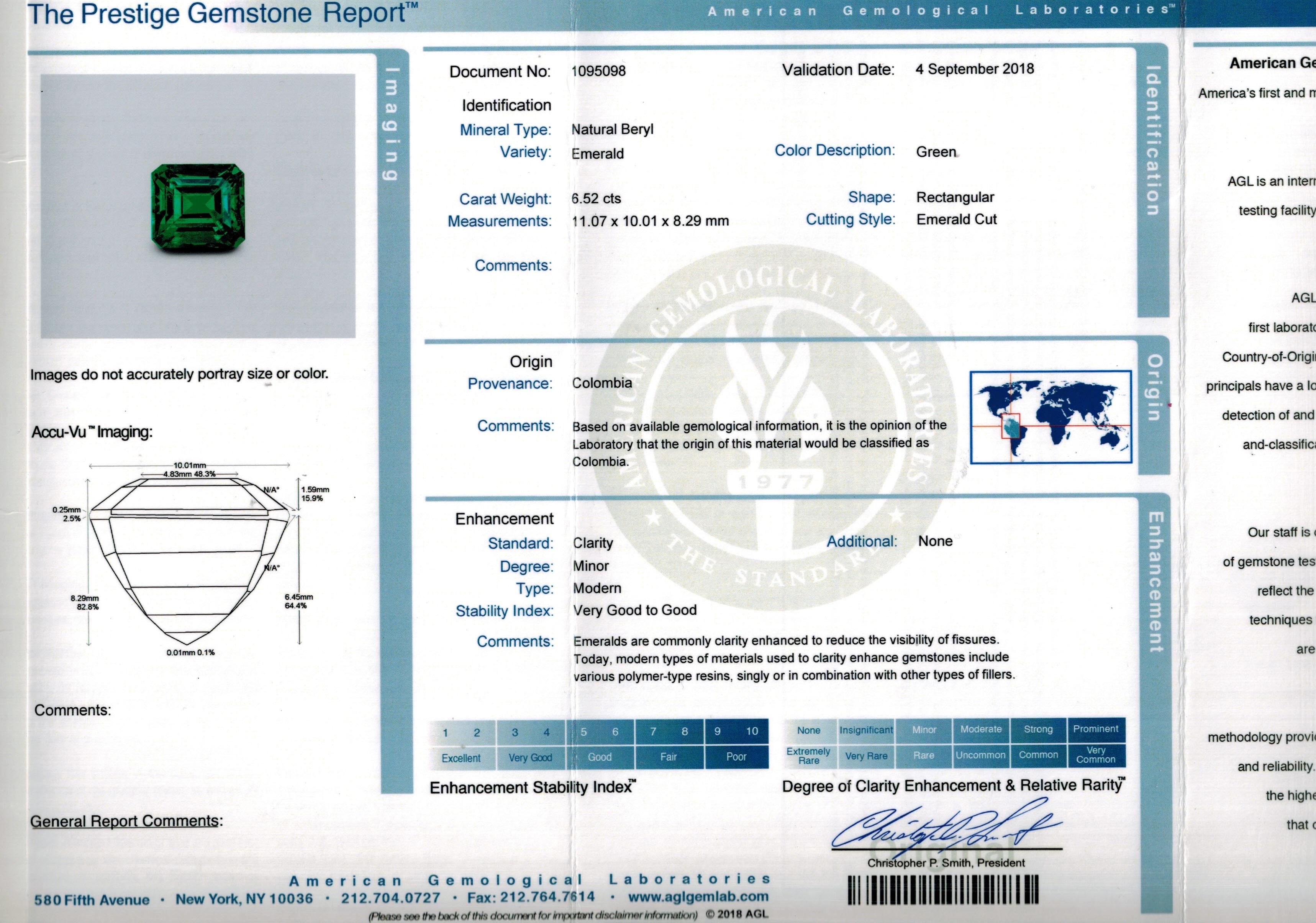Click the 'Uncommon' rarity cell
Screen dimensions: 1316x923
[x=981, y=755]
